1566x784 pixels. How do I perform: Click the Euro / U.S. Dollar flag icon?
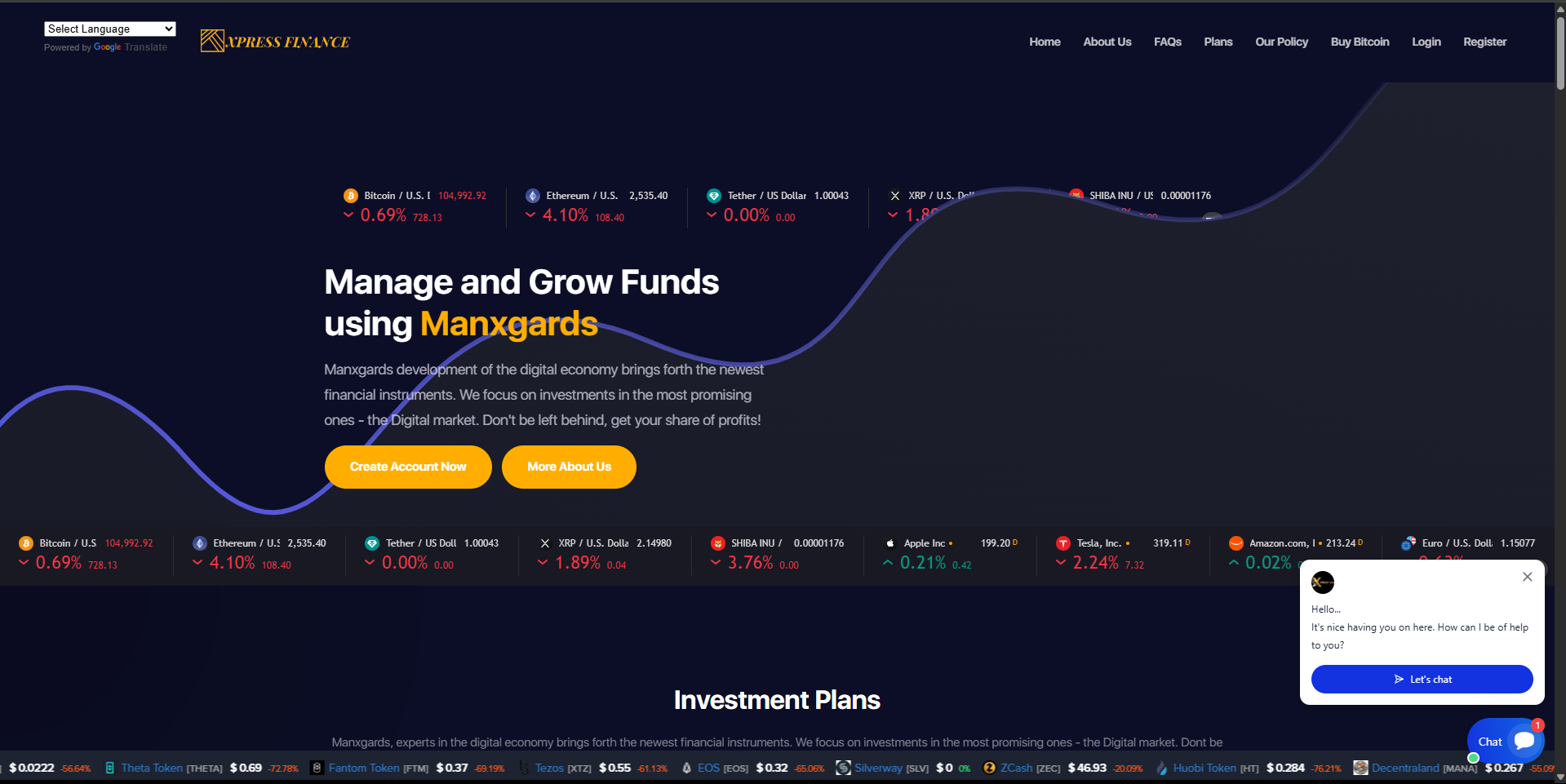pyautogui.click(x=1409, y=543)
